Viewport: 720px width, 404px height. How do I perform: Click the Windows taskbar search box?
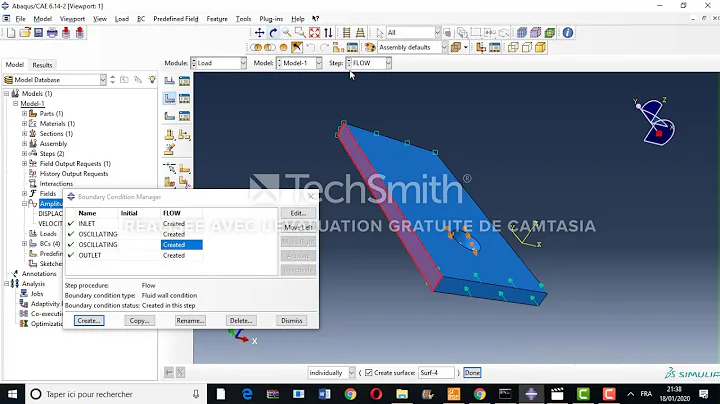[x=116, y=394]
